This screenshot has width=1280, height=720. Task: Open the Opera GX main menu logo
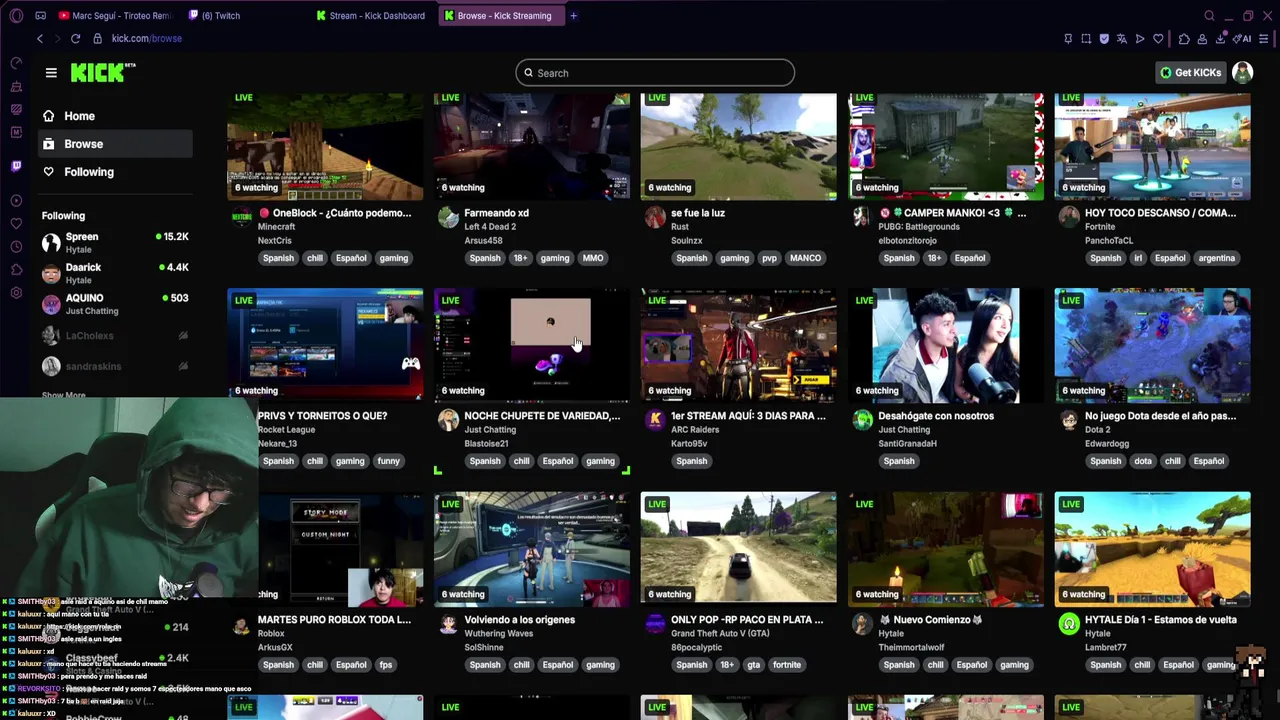pos(16,15)
